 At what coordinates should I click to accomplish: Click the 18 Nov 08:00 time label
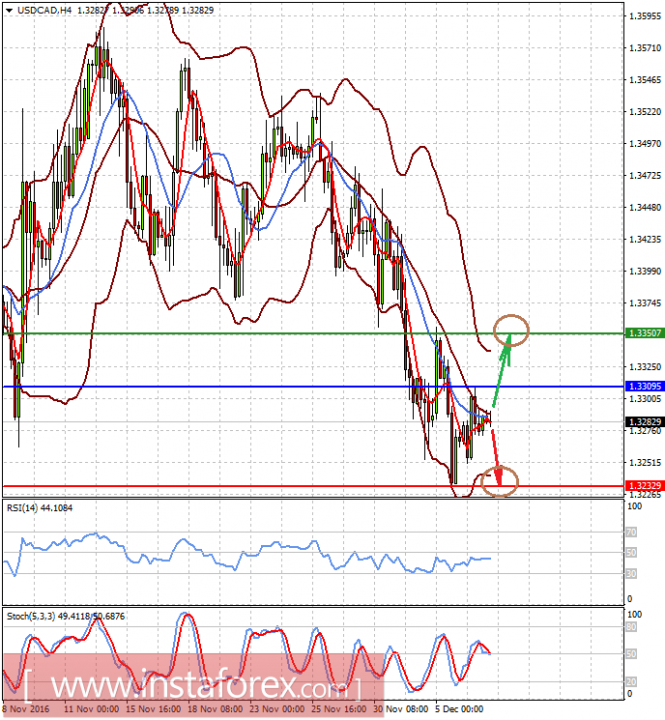(215, 709)
